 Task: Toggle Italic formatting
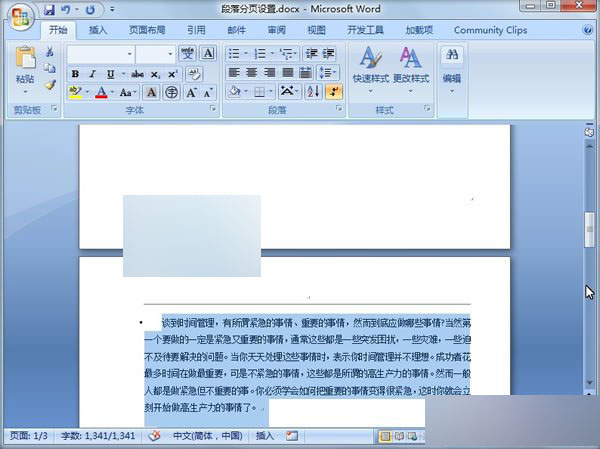pyautogui.click(x=93, y=74)
